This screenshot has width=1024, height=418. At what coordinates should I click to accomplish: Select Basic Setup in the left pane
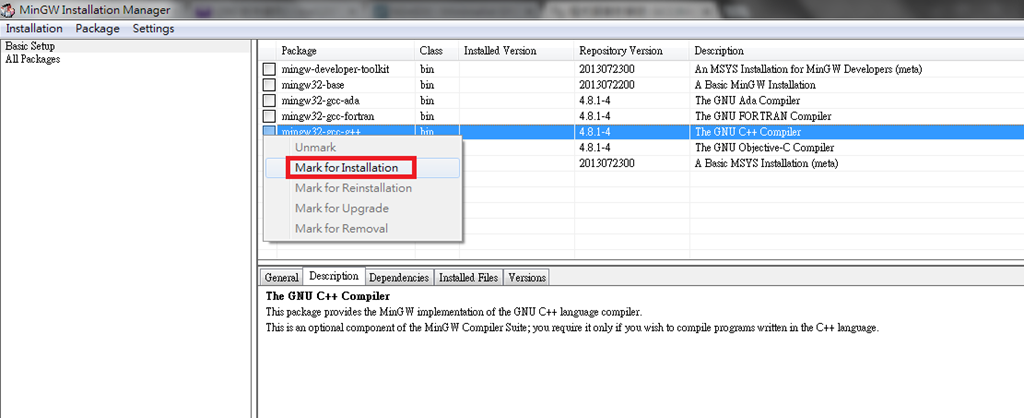(30, 46)
